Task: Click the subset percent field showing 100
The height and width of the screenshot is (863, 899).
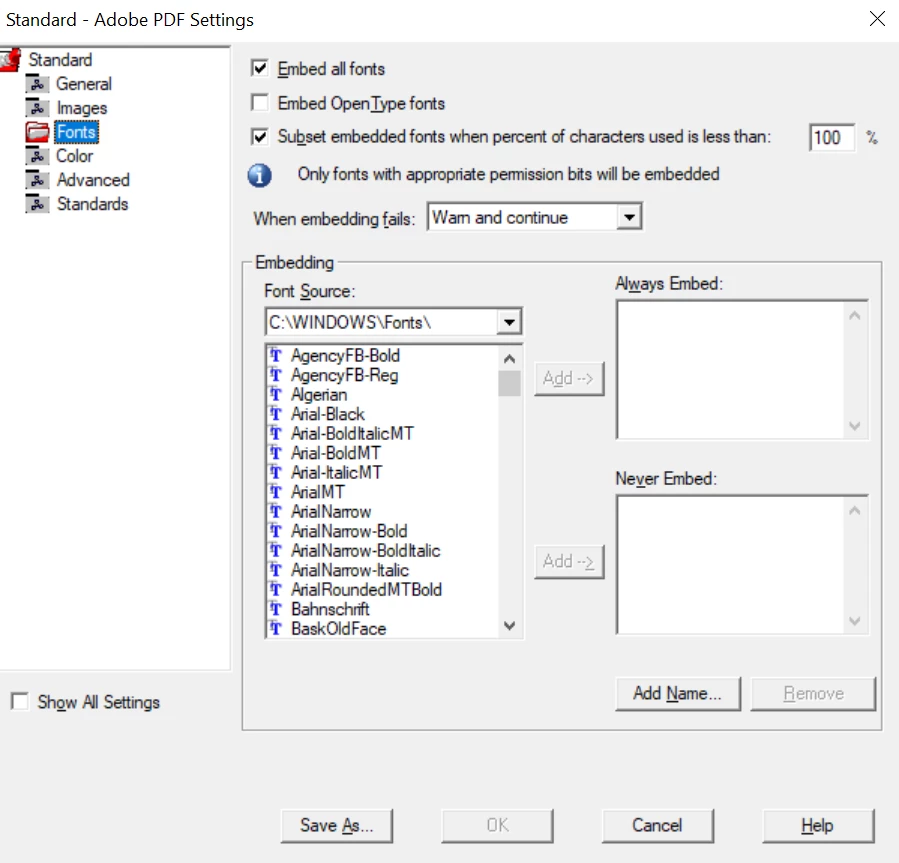Action: [832, 138]
